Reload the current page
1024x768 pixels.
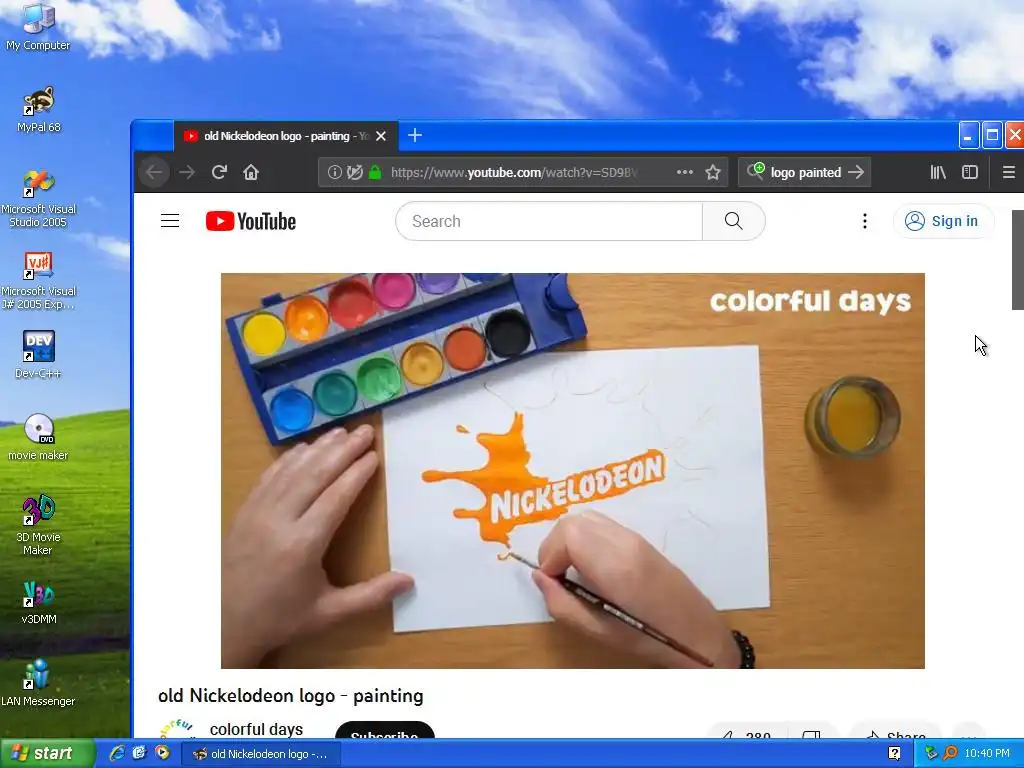pos(219,172)
